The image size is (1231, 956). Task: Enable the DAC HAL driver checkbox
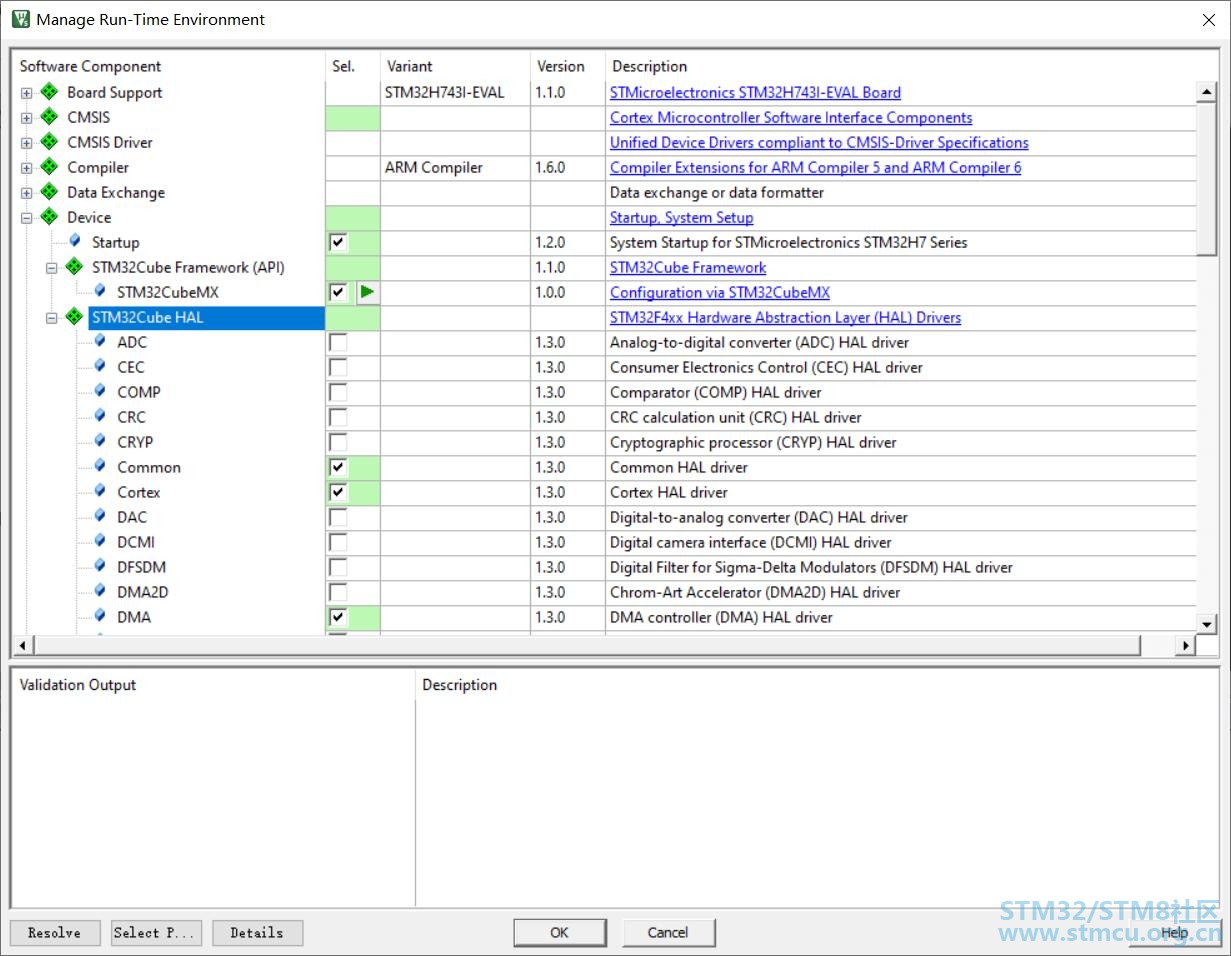point(338,517)
